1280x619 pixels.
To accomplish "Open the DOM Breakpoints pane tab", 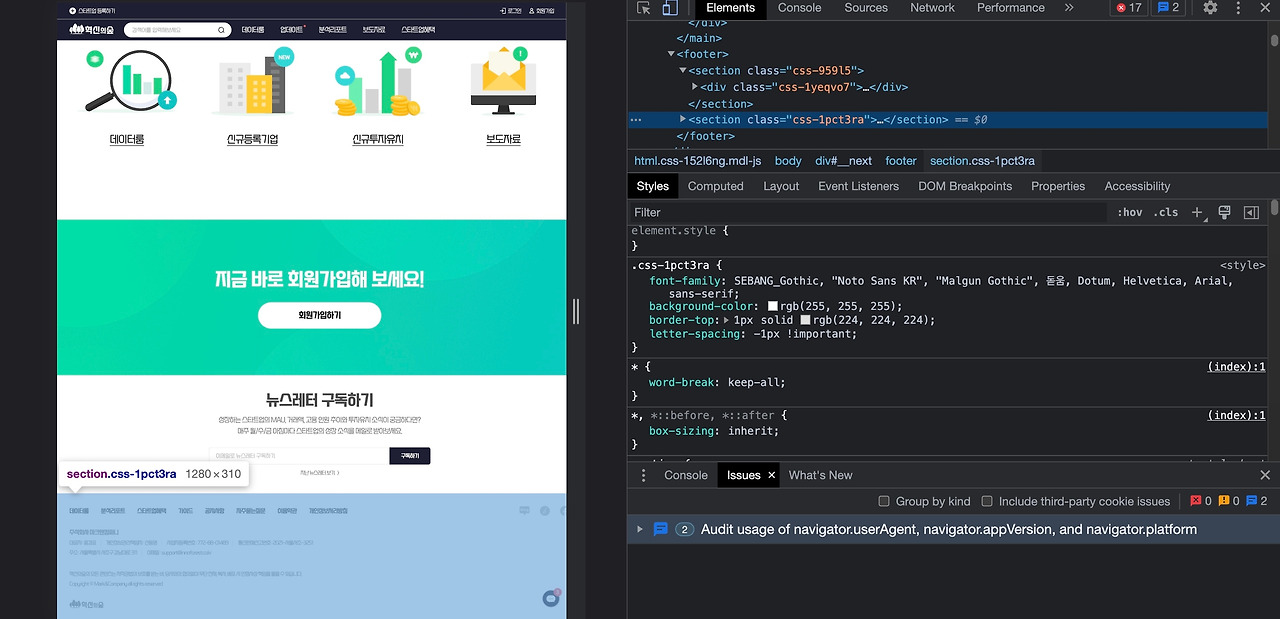I will (x=965, y=186).
